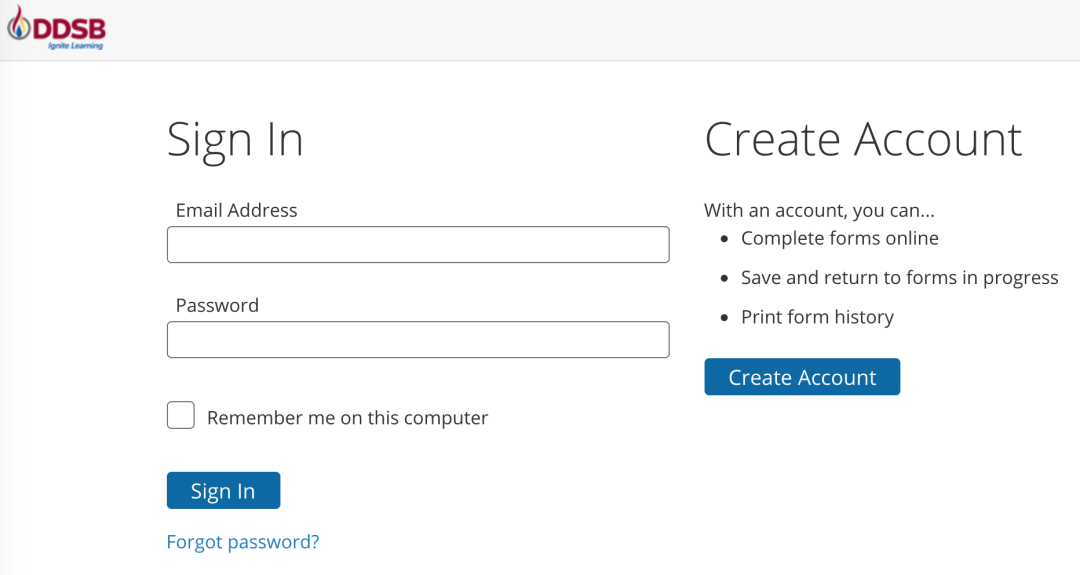Click the large Create Account heading
Viewport: 1080px width, 575px height.
863,140
